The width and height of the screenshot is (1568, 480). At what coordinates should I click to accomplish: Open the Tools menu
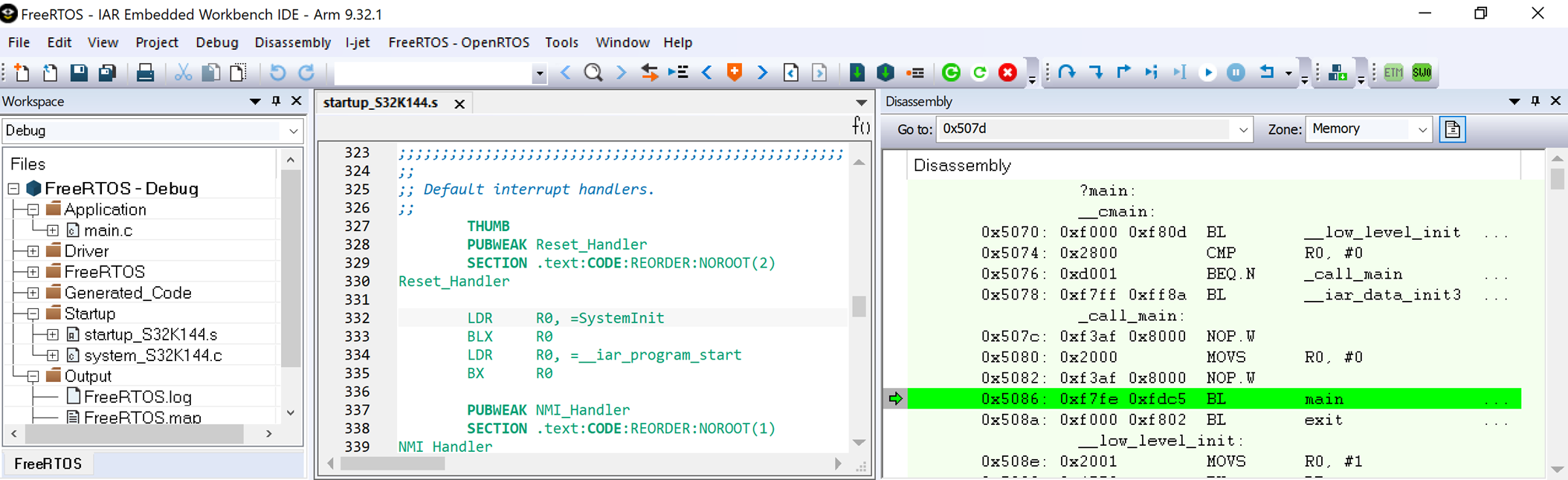[x=561, y=42]
